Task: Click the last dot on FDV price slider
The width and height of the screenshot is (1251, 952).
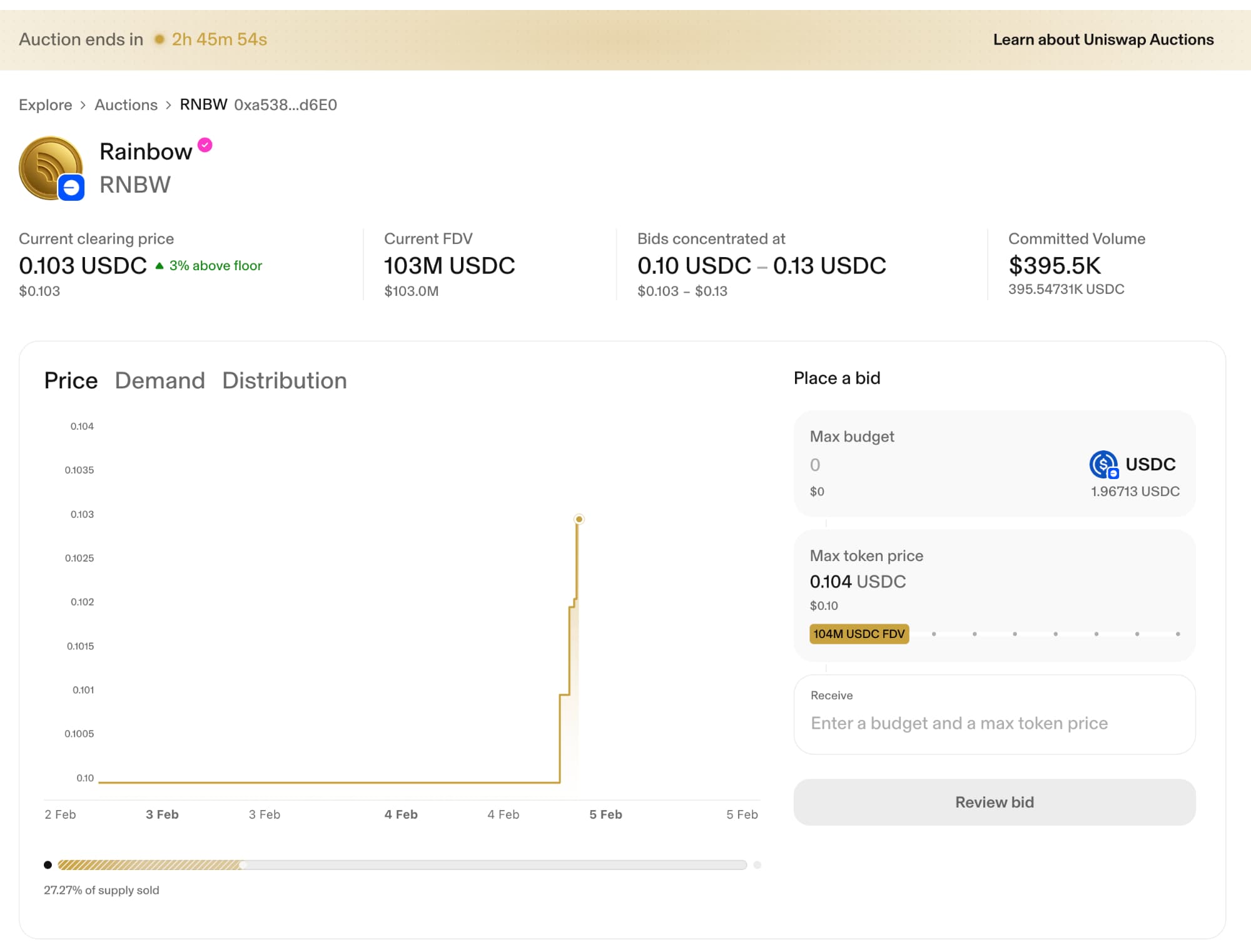Action: [x=1178, y=634]
